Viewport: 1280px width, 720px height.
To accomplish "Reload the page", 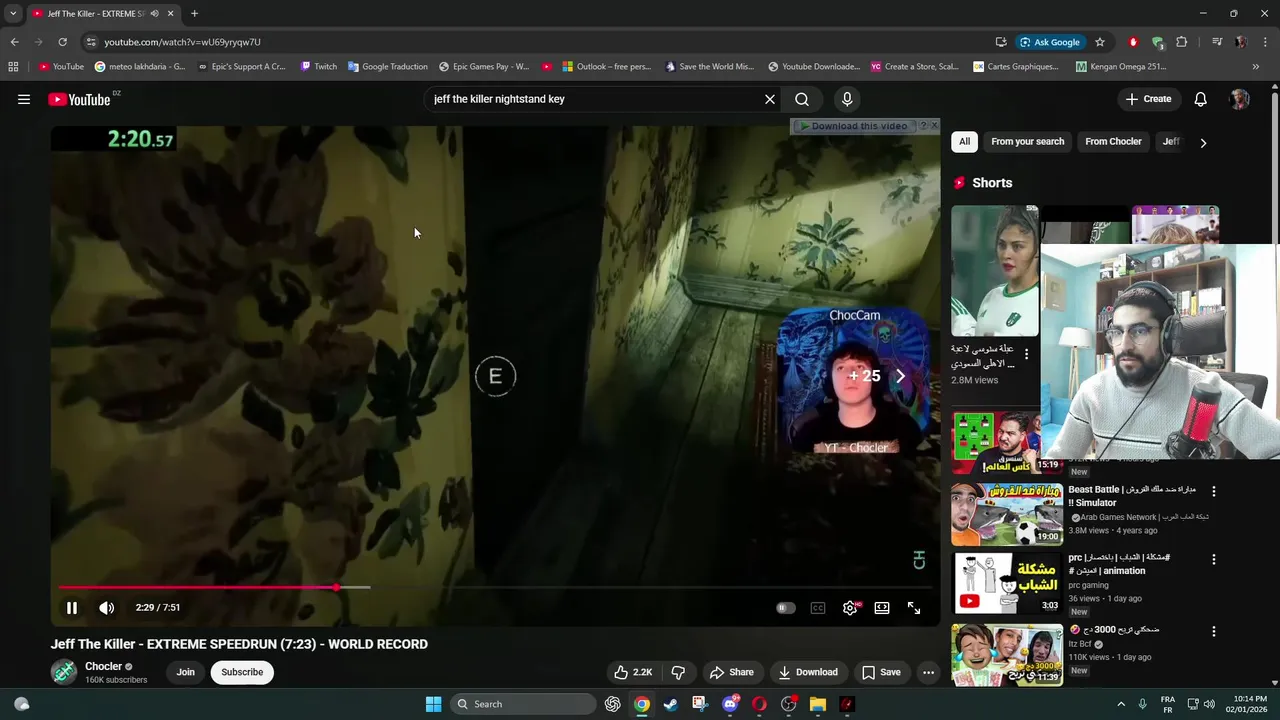I will click(x=62, y=42).
